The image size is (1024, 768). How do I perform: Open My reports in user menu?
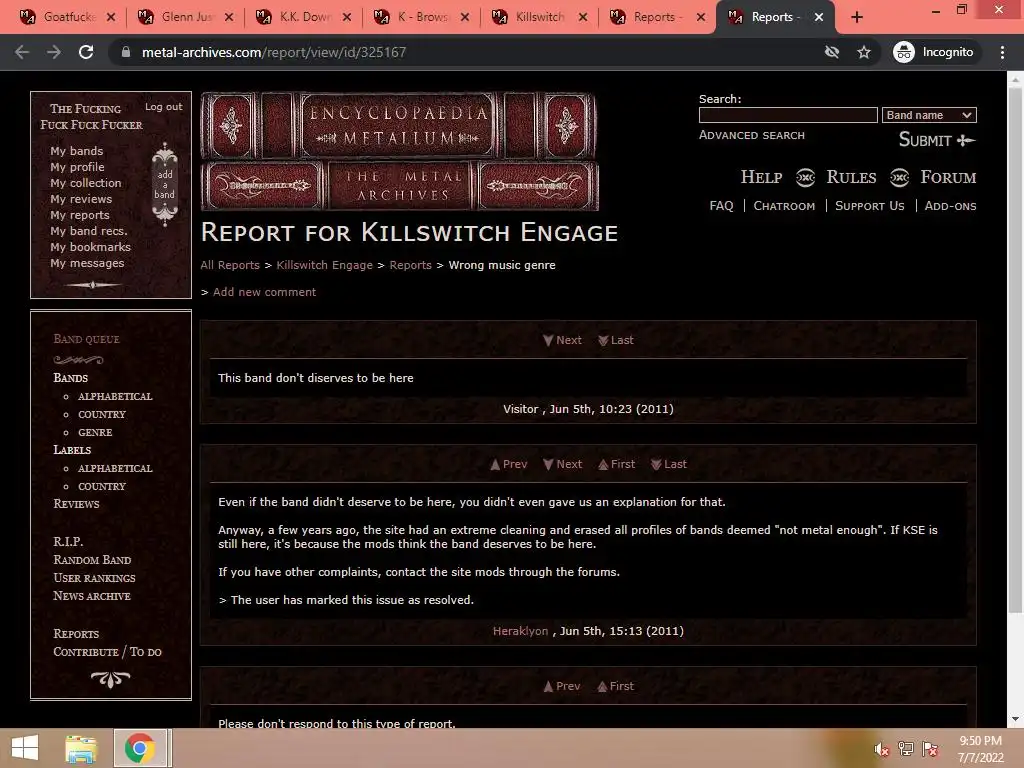coord(80,215)
